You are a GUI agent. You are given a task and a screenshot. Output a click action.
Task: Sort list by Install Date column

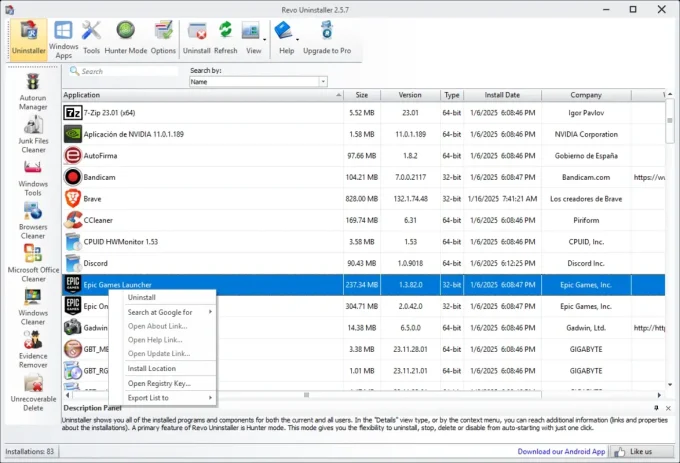coord(503,95)
